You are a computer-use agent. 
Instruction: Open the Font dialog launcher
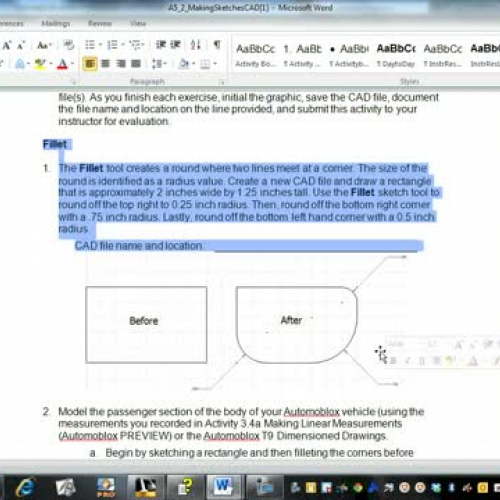tap(74, 82)
